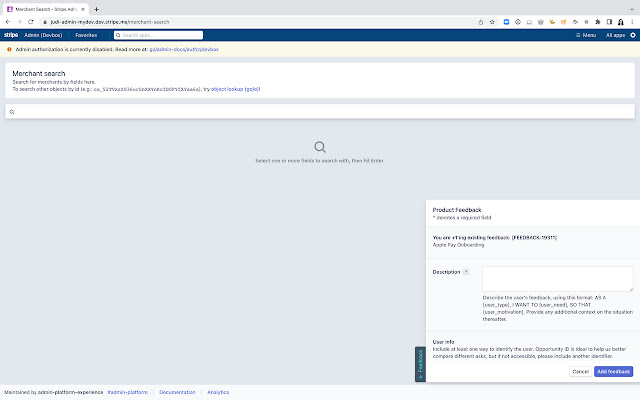
Task: Click the orange duck extension icon
Action: (x=552, y=22)
